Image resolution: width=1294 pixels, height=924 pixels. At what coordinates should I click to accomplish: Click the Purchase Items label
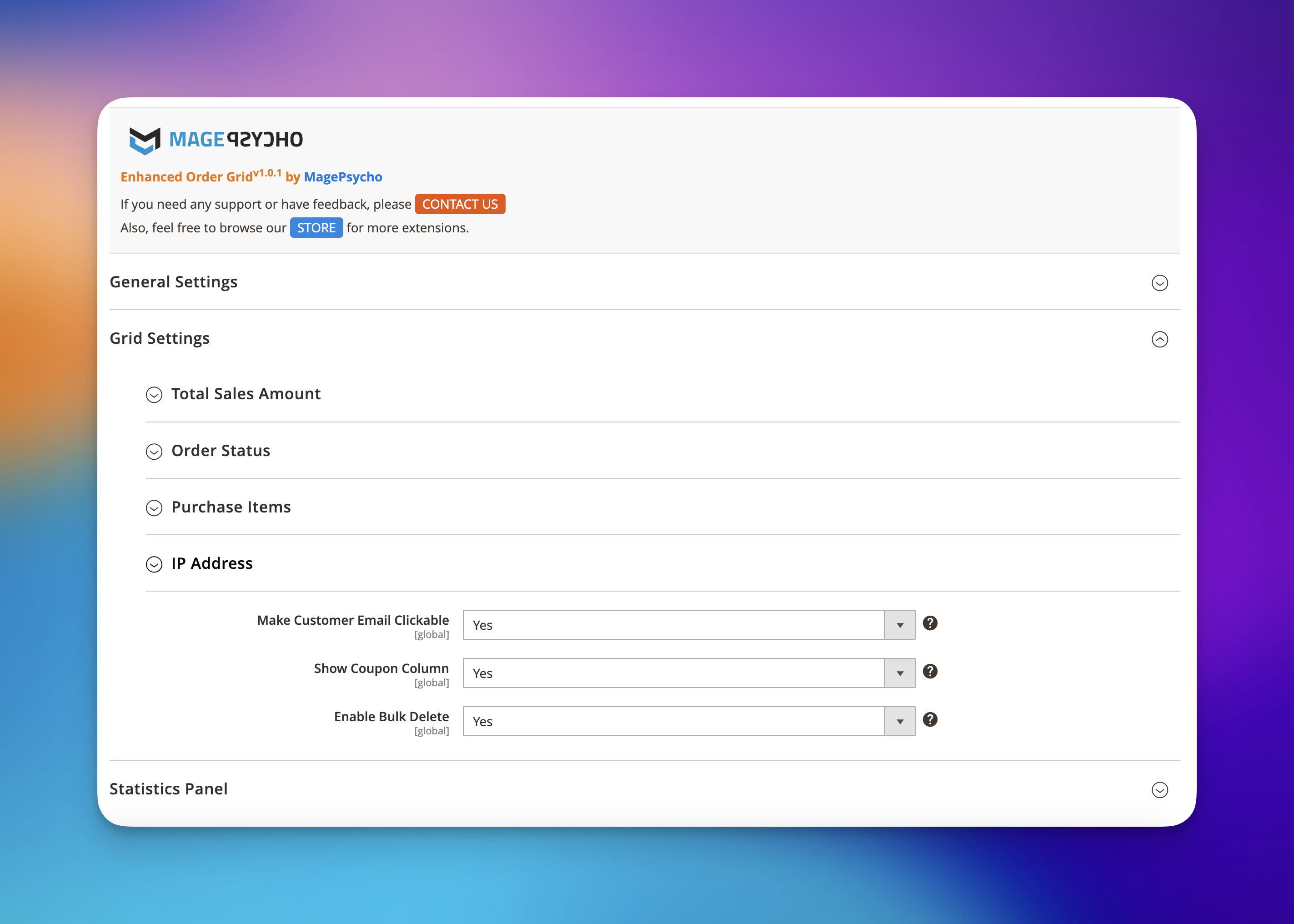[231, 507]
